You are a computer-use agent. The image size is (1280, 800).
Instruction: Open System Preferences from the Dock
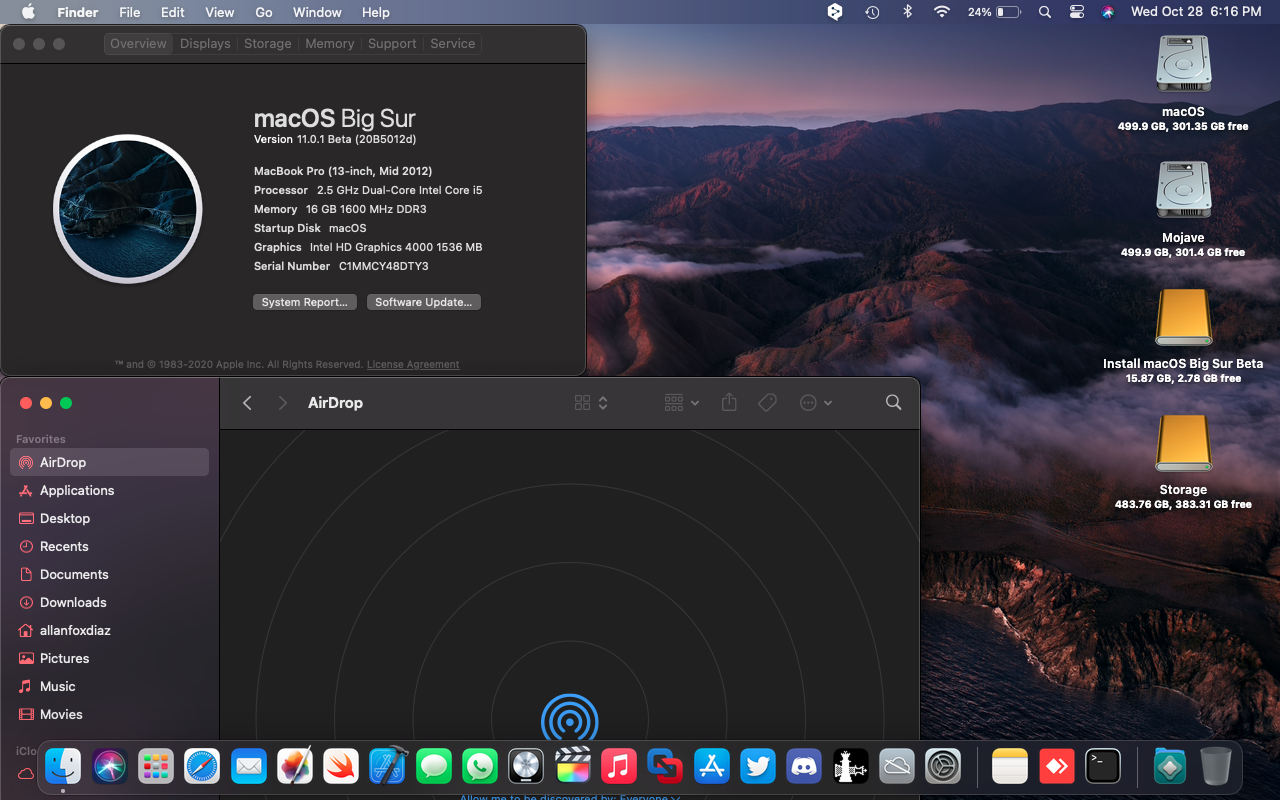click(x=943, y=767)
